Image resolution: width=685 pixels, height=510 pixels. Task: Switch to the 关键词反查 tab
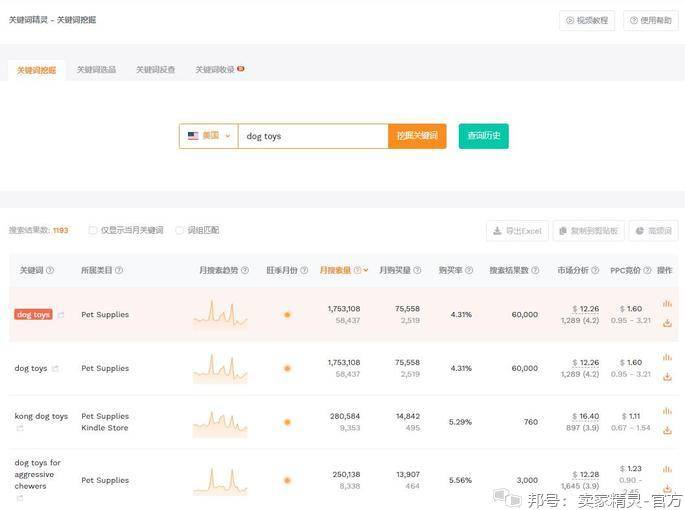156,69
